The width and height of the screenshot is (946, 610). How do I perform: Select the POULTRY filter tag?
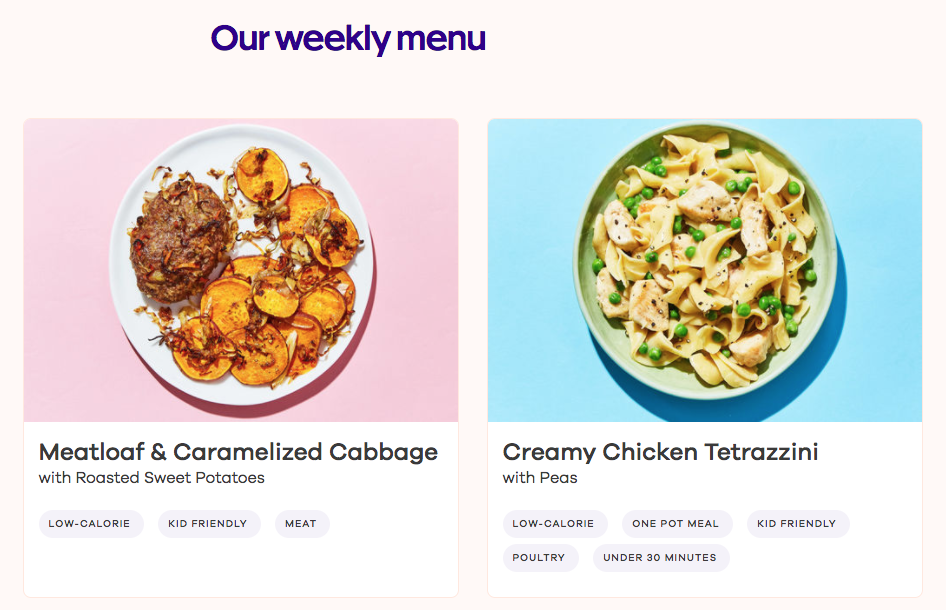click(541, 558)
